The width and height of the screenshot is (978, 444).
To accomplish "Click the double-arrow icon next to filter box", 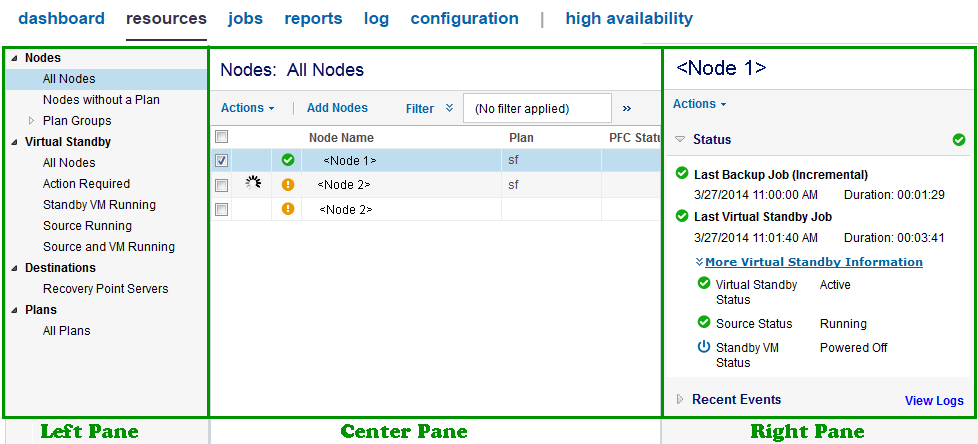I will [x=627, y=108].
